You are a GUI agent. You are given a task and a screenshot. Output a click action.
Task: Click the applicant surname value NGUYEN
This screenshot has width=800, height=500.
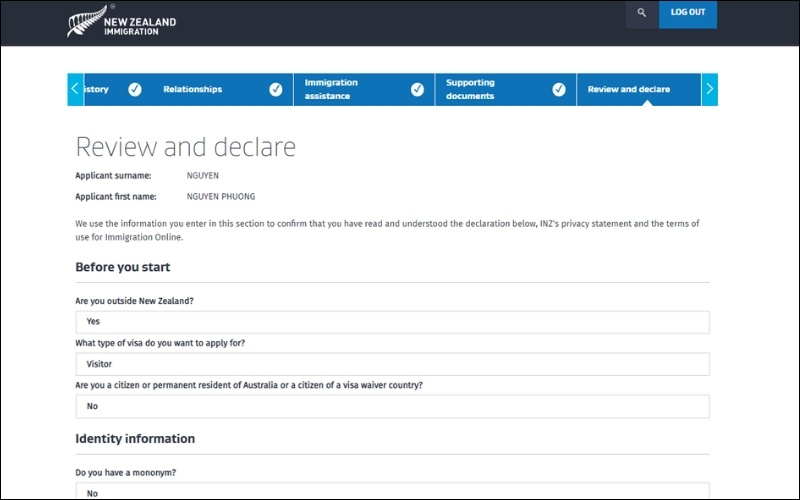[x=201, y=175]
